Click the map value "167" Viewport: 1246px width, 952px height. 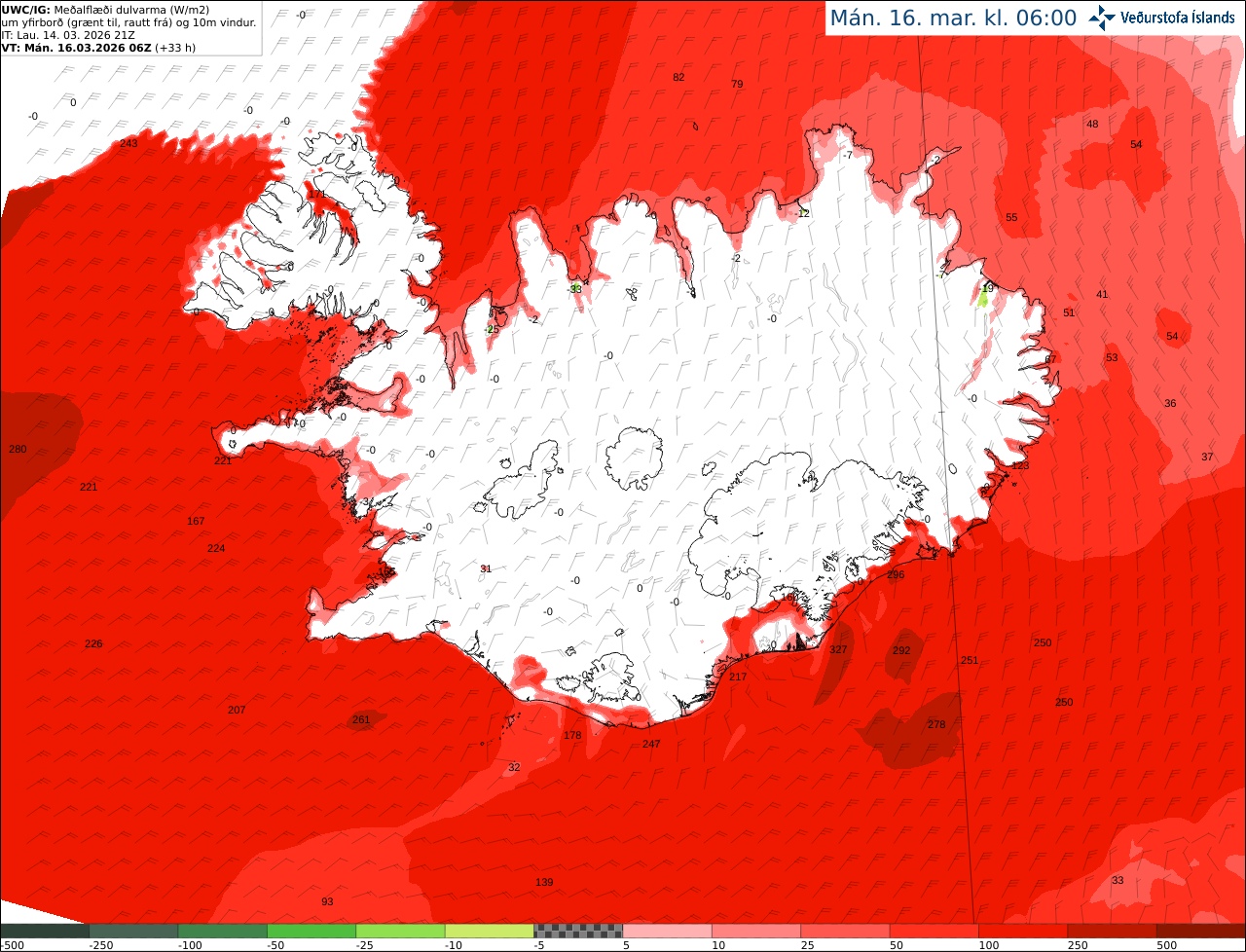196,521
